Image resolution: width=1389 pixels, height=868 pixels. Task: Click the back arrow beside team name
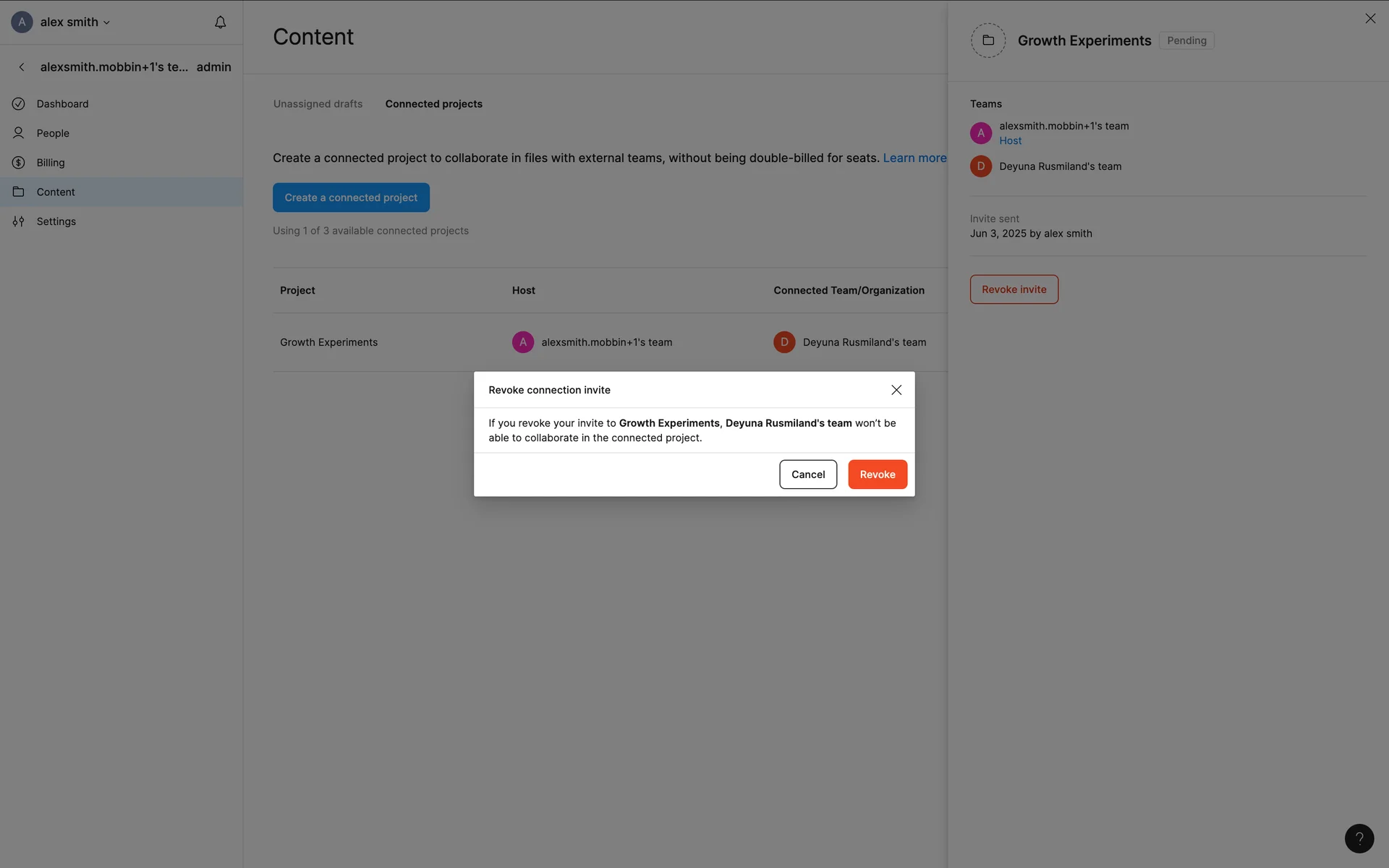click(22, 67)
